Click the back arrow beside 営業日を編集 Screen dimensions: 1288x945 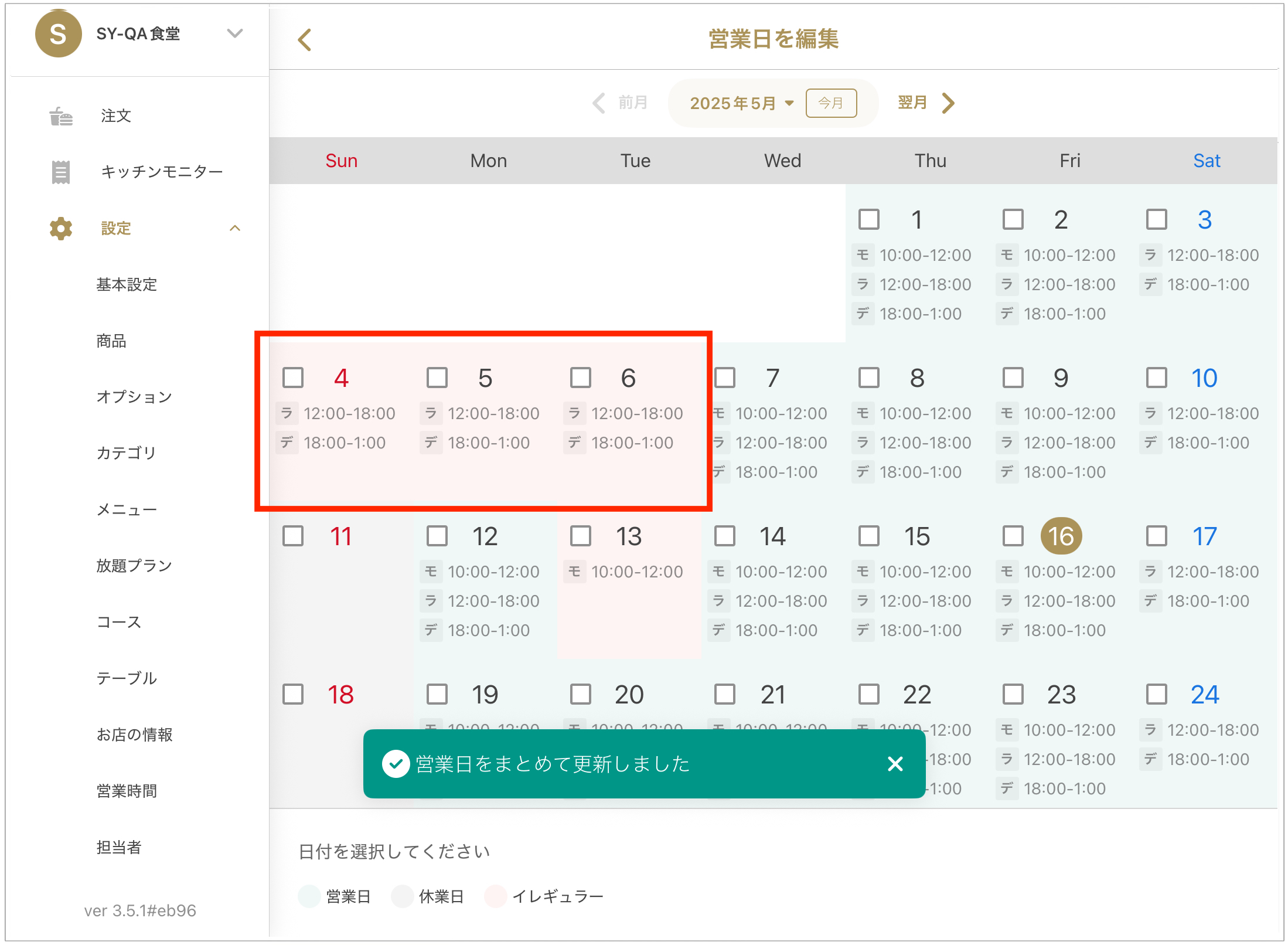305,40
